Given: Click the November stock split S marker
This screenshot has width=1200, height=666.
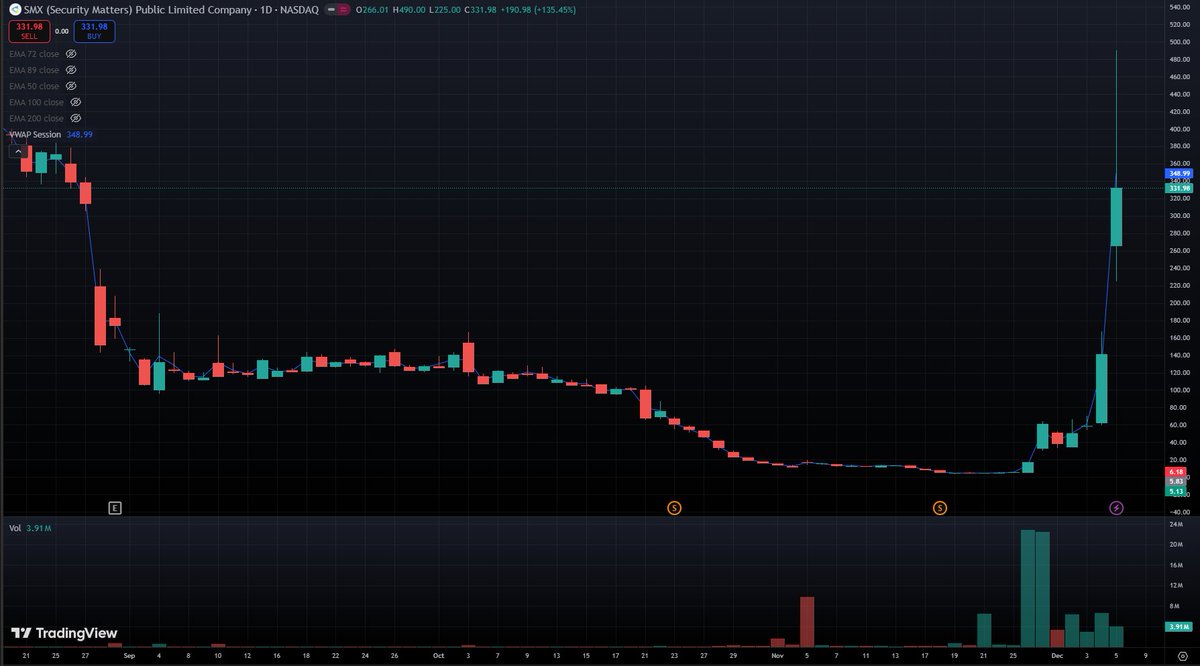Looking at the screenshot, I should click(x=940, y=508).
